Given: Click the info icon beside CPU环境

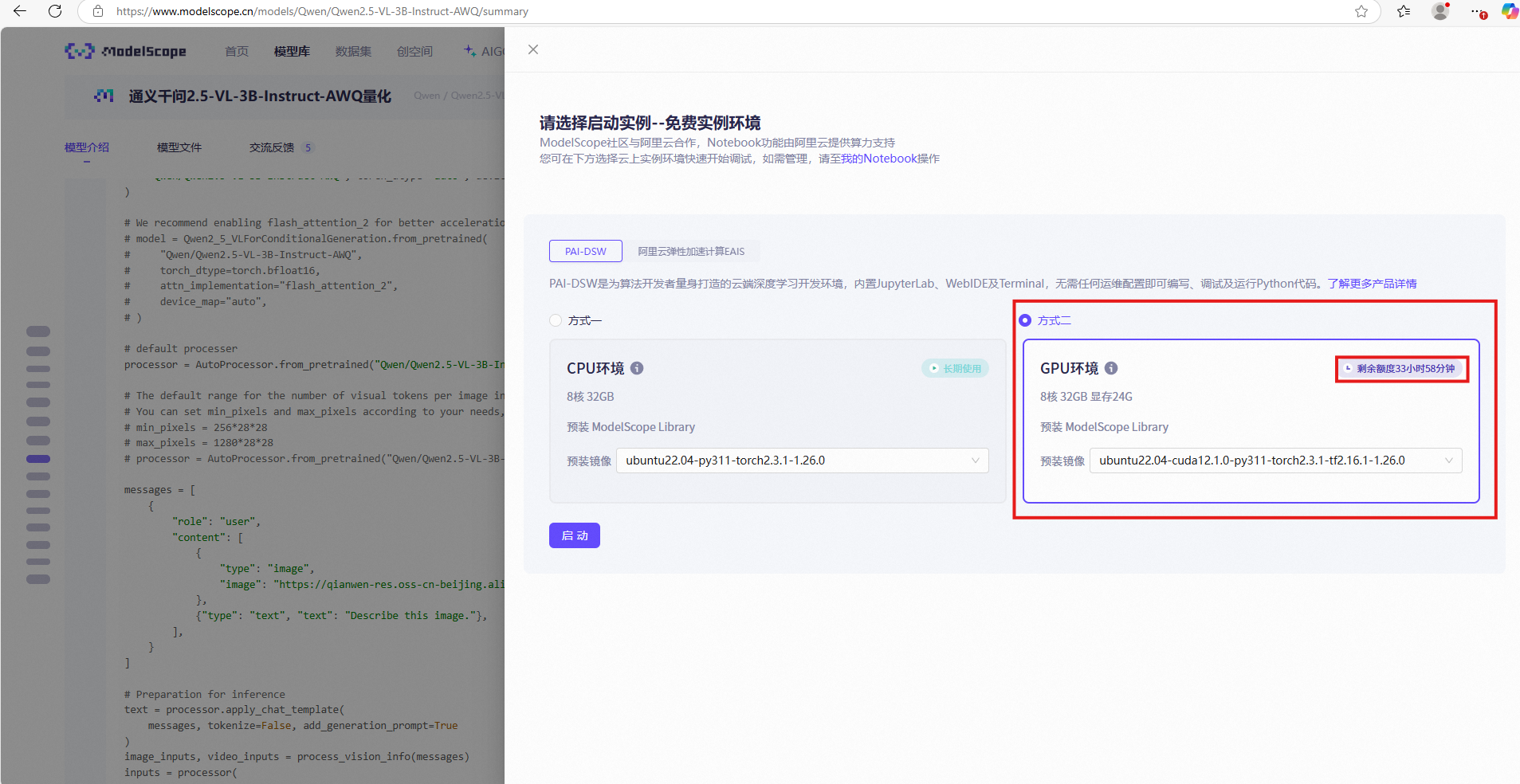Looking at the screenshot, I should click(x=637, y=368).
